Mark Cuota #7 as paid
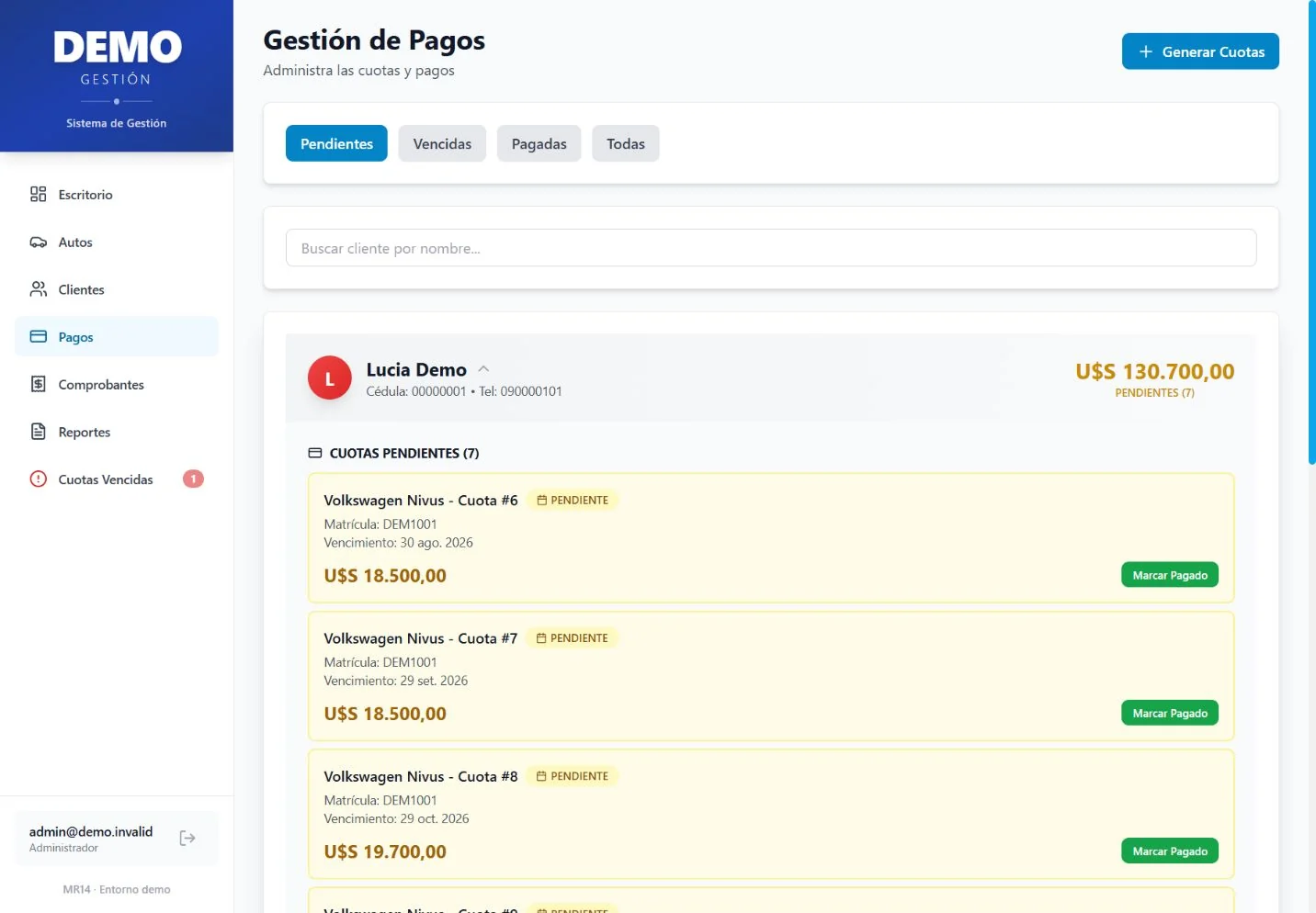Screen dimensions: 1316x913 click(x=1170, y=713)
